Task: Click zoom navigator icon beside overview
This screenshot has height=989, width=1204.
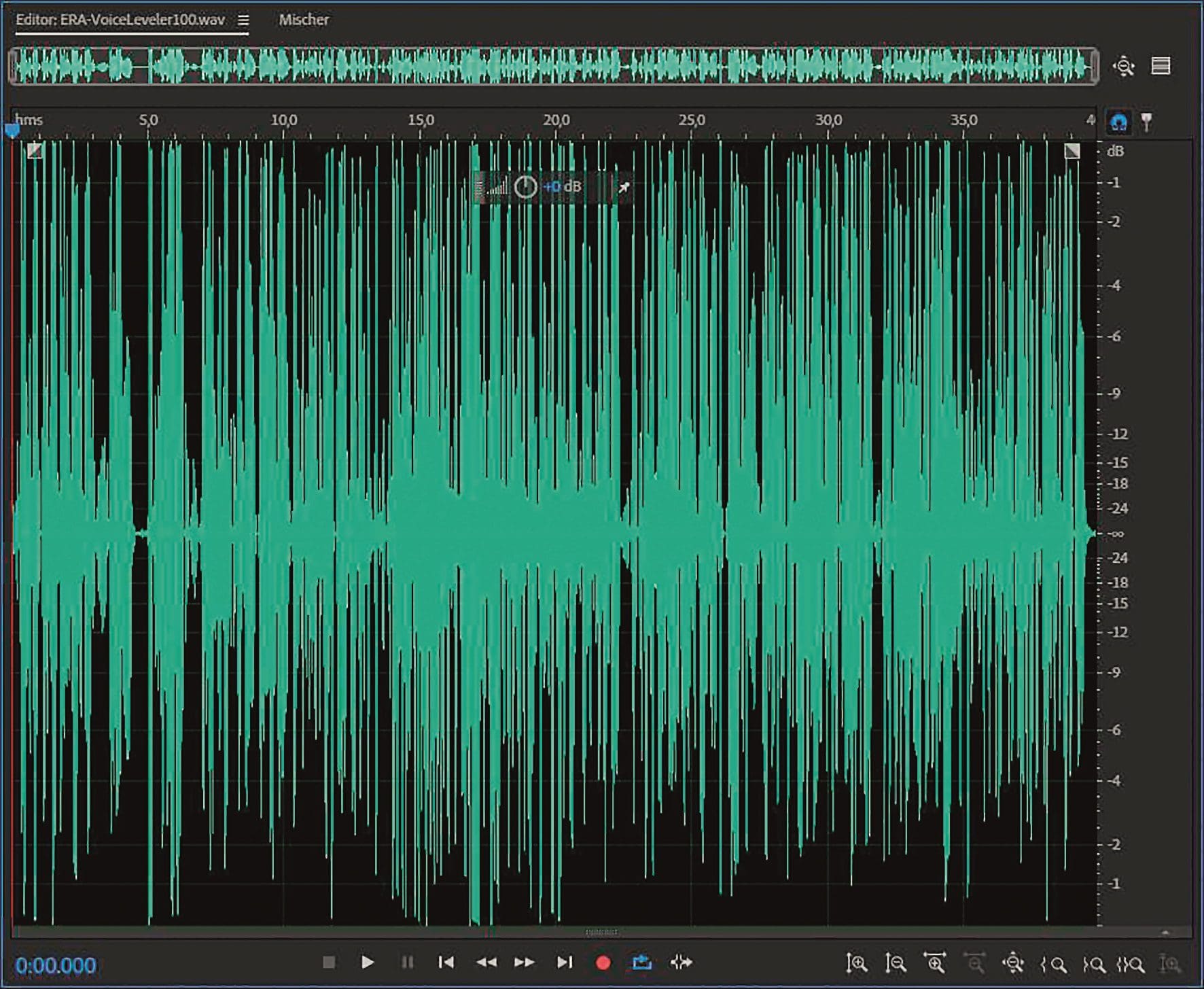Action: pos(1124,66)
